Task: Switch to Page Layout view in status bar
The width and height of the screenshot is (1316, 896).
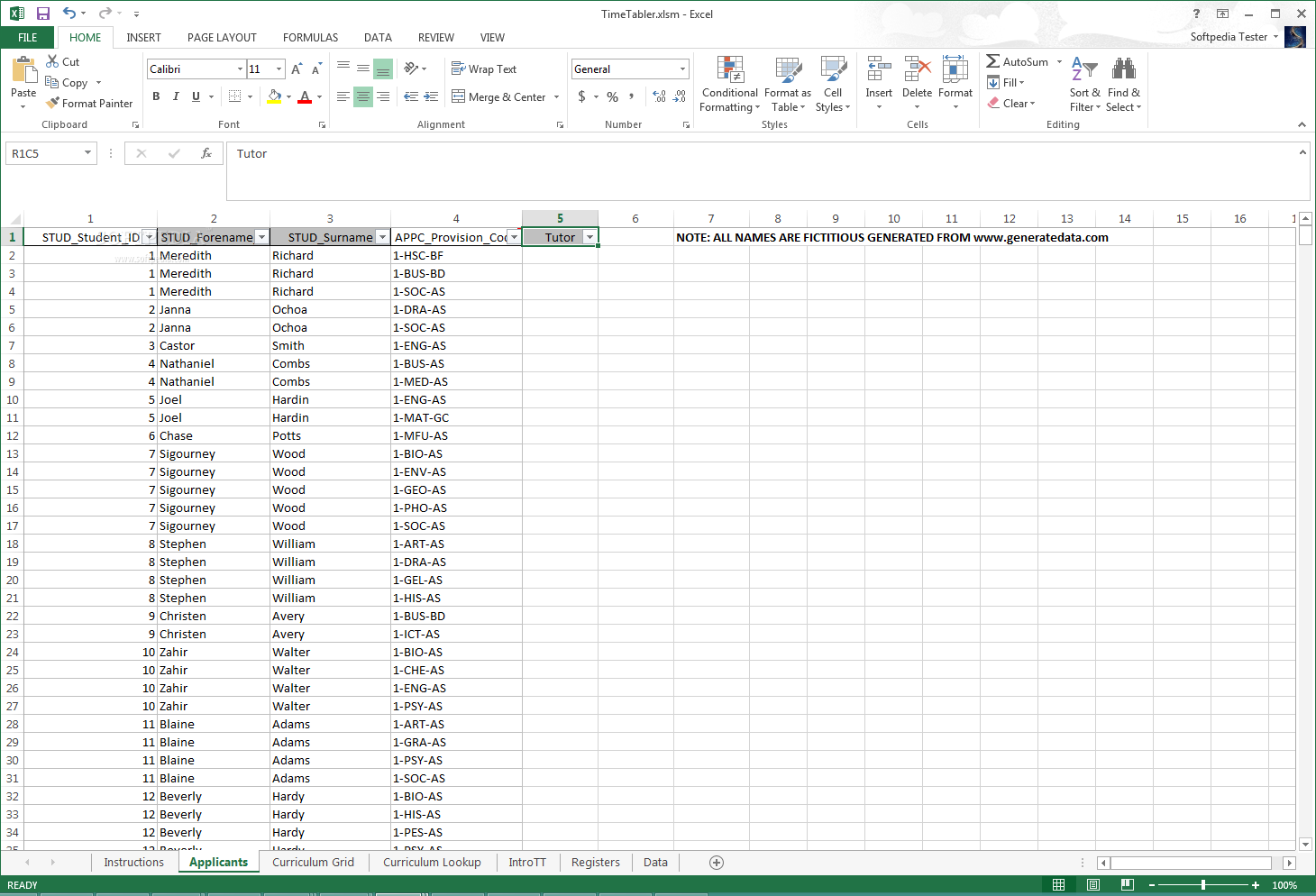Action: [1092, 885]
